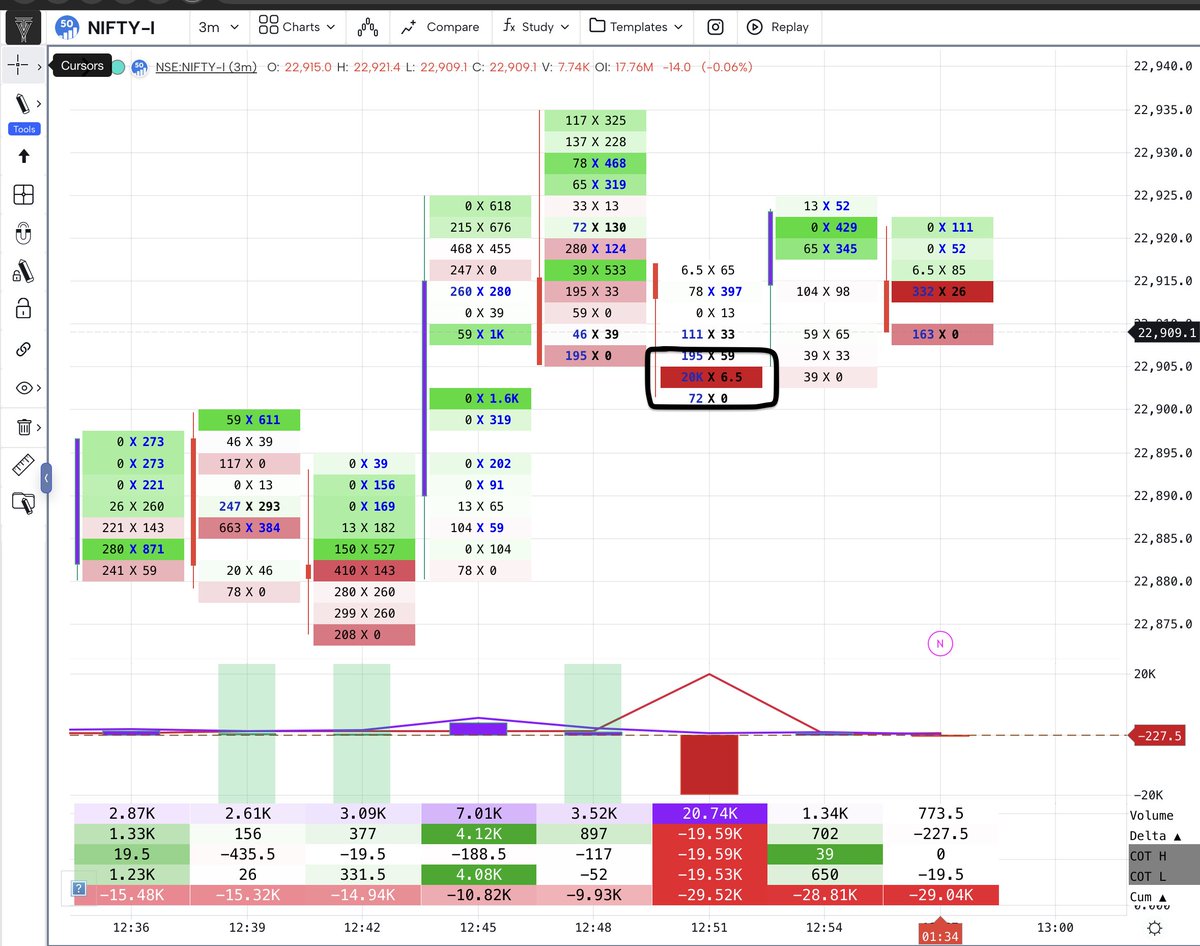Click the 280 X 871 footprint cell

(x=133, y=549)
